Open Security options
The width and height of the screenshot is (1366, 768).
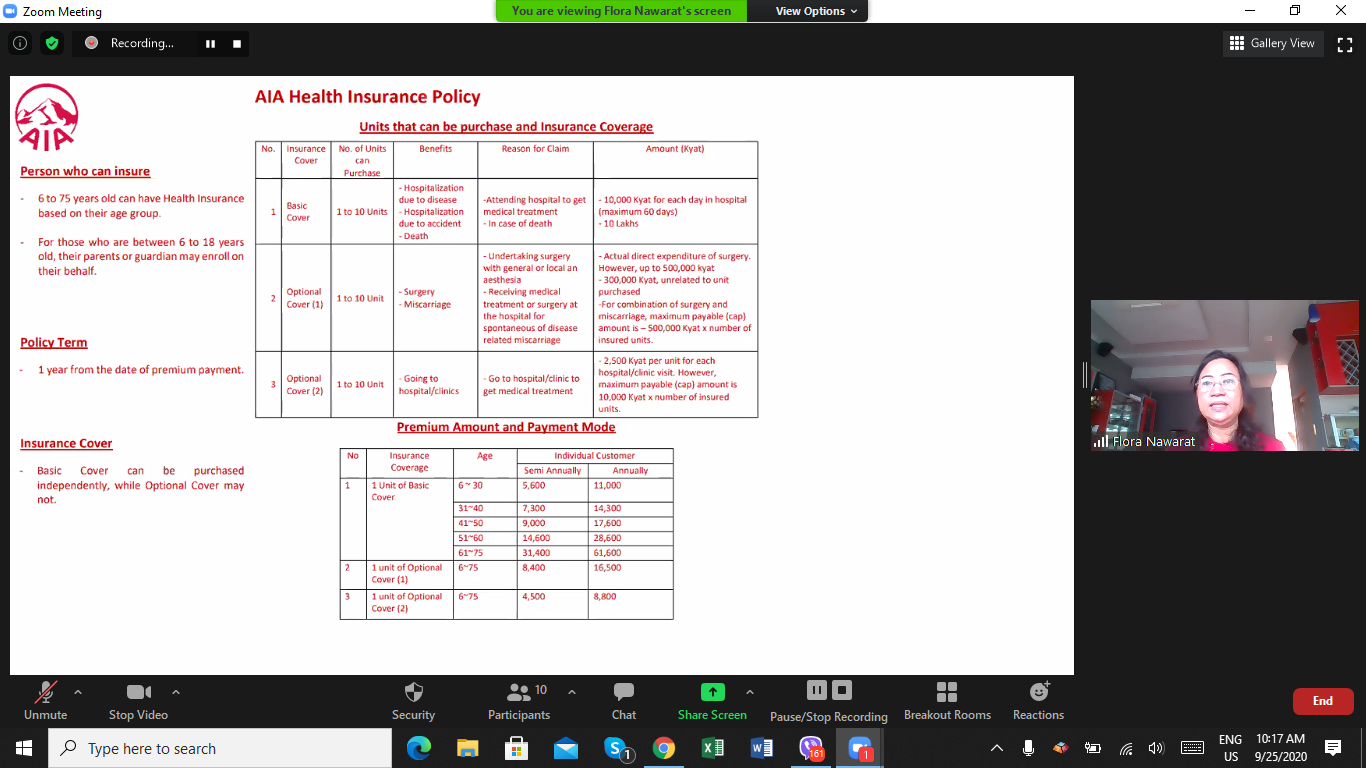coord(413,701)
